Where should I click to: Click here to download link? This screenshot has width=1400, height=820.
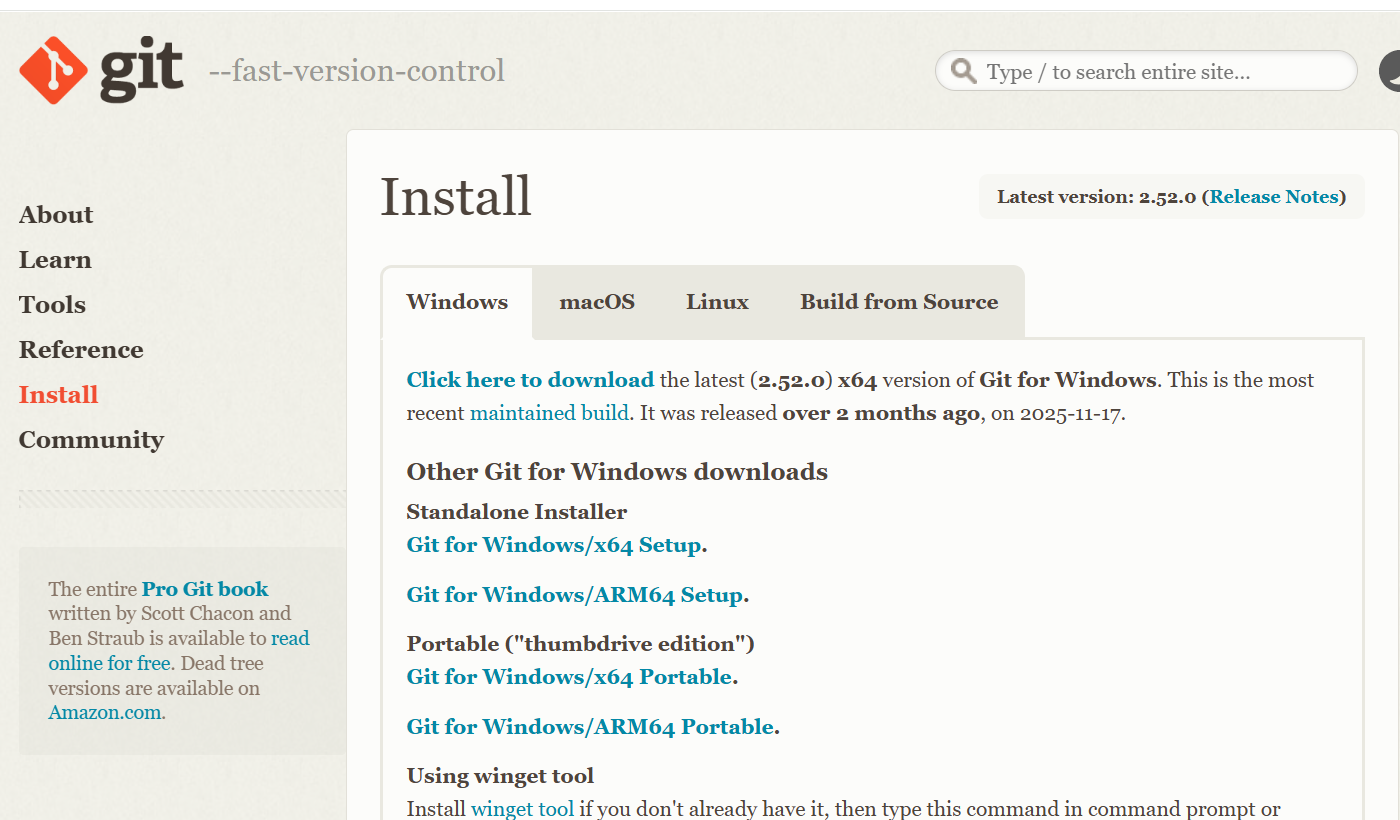530,380
